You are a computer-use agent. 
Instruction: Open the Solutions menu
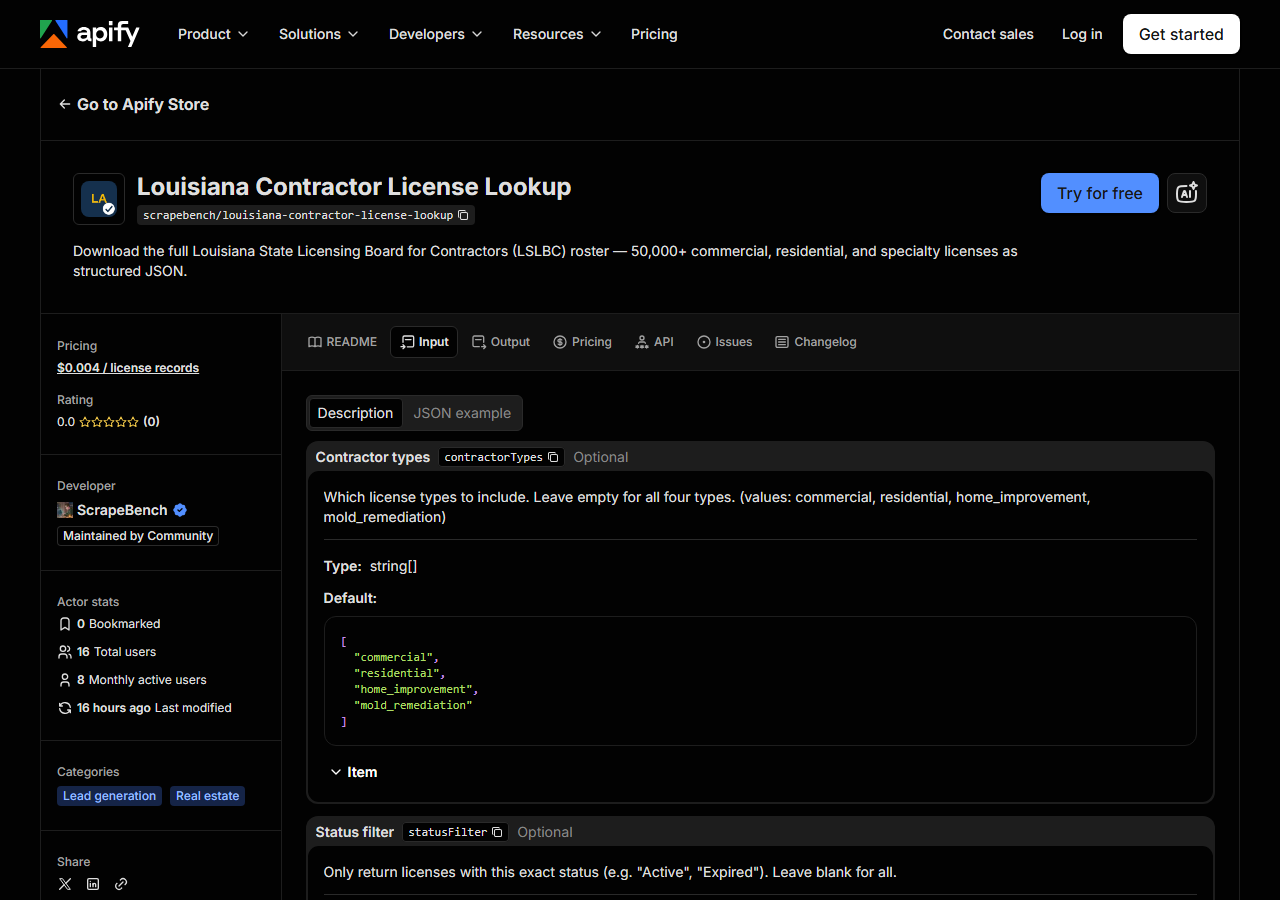318,34
